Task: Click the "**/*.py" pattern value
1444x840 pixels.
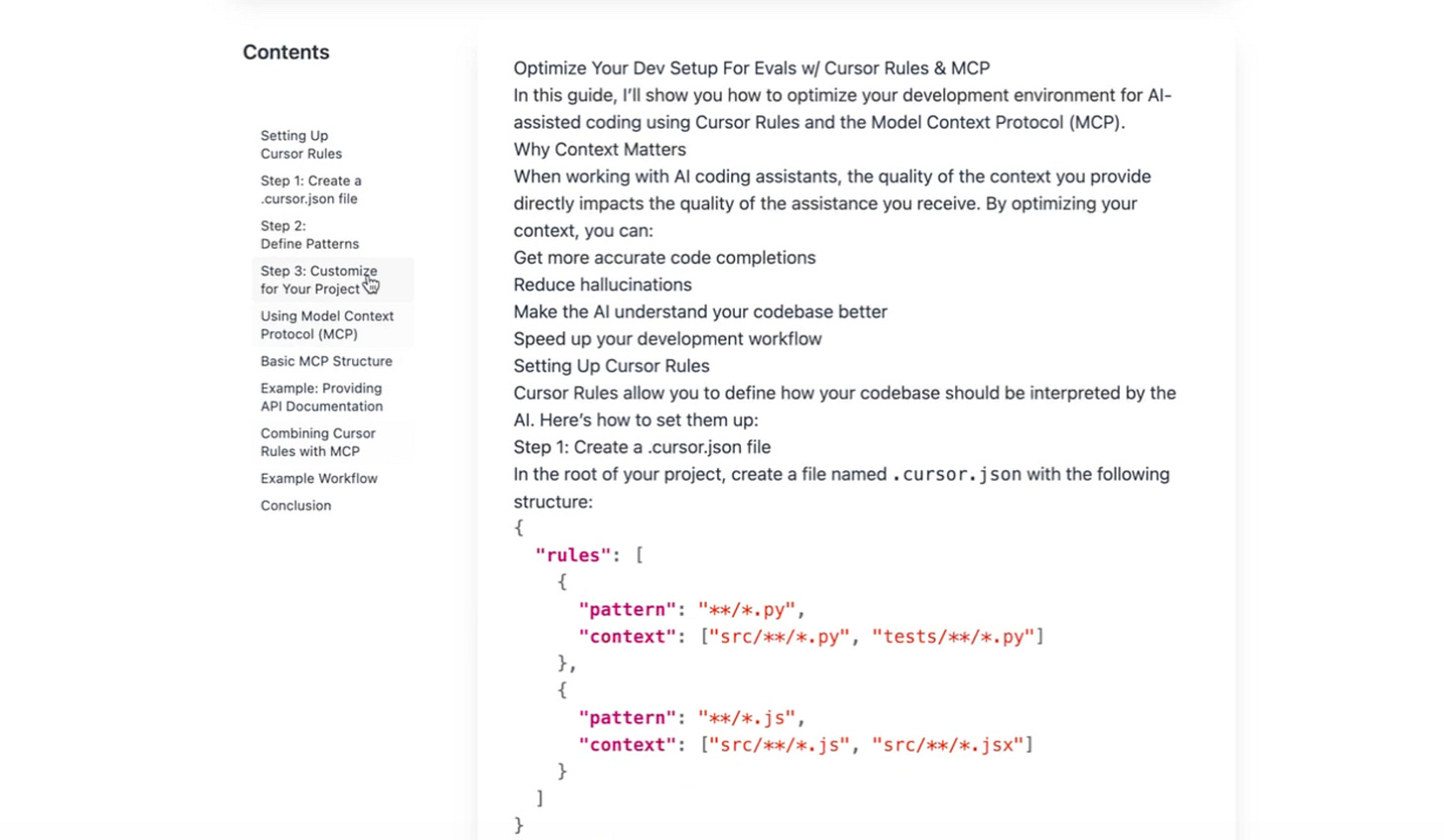Action: point(747,610)
